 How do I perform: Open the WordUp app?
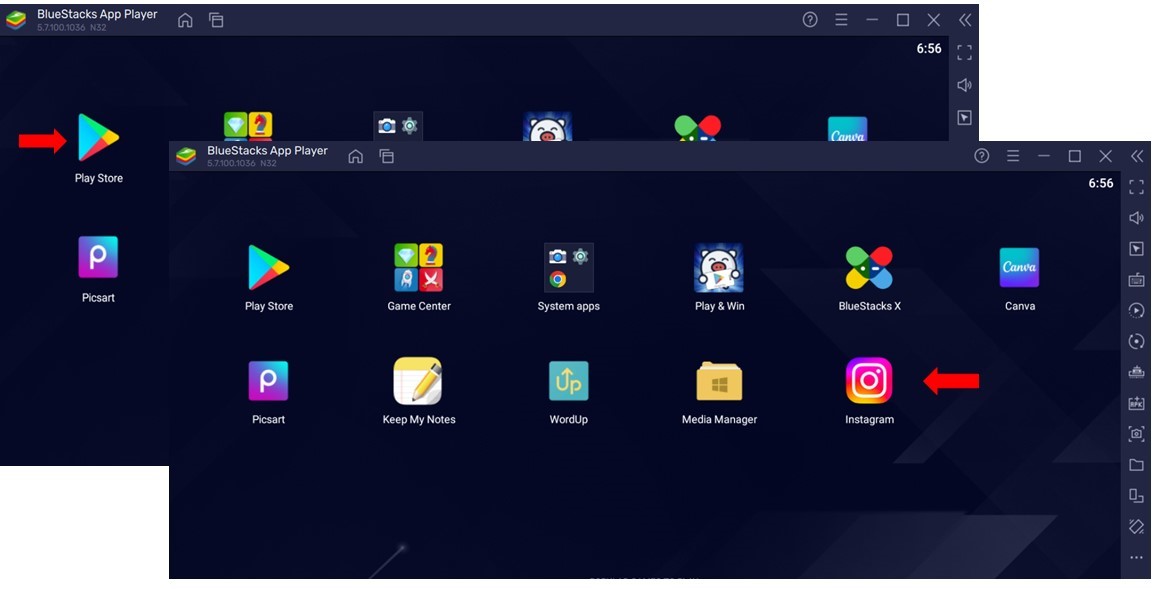568,381
